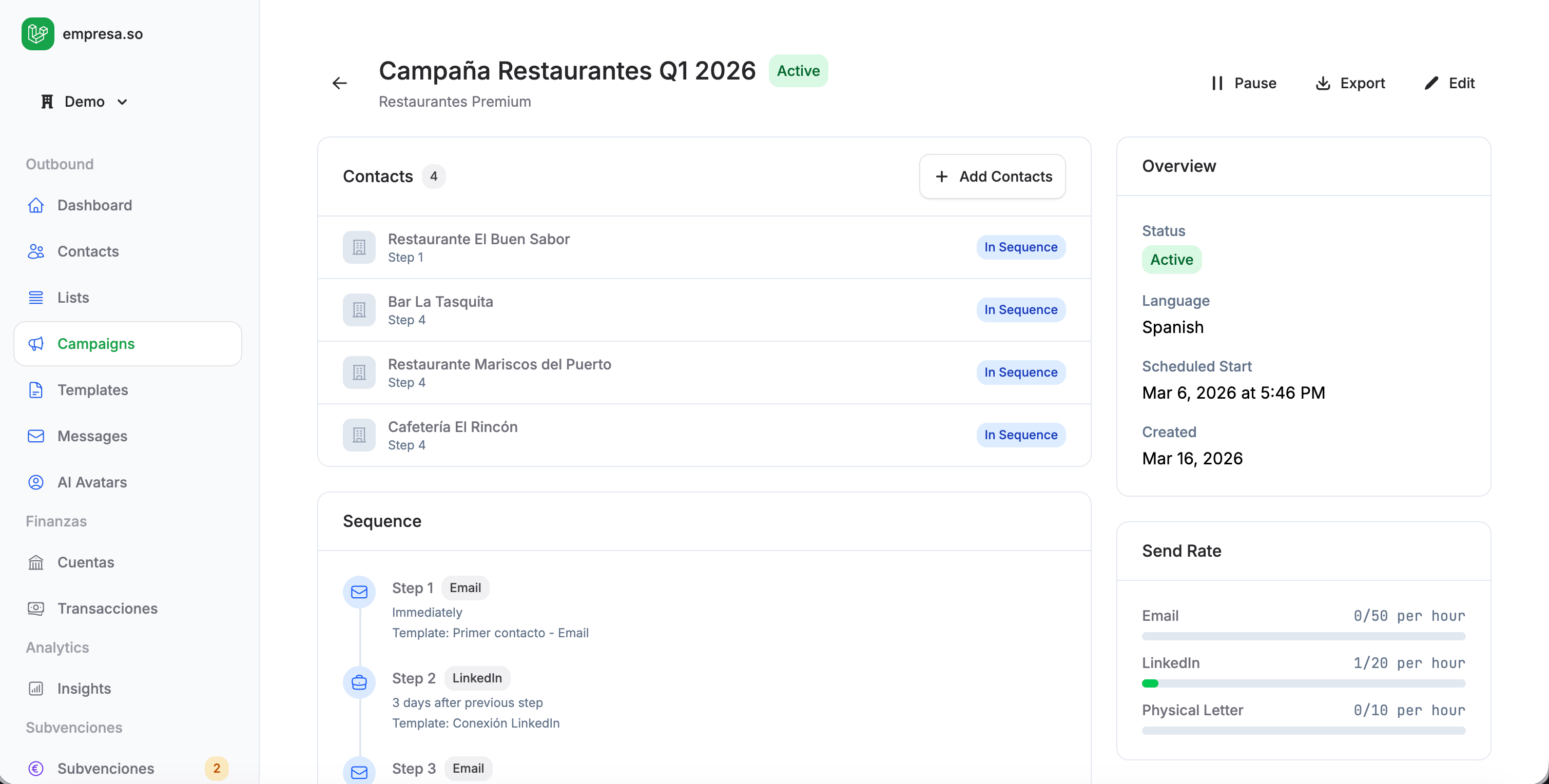Click the Insights chart icon

tap(36, 689)
